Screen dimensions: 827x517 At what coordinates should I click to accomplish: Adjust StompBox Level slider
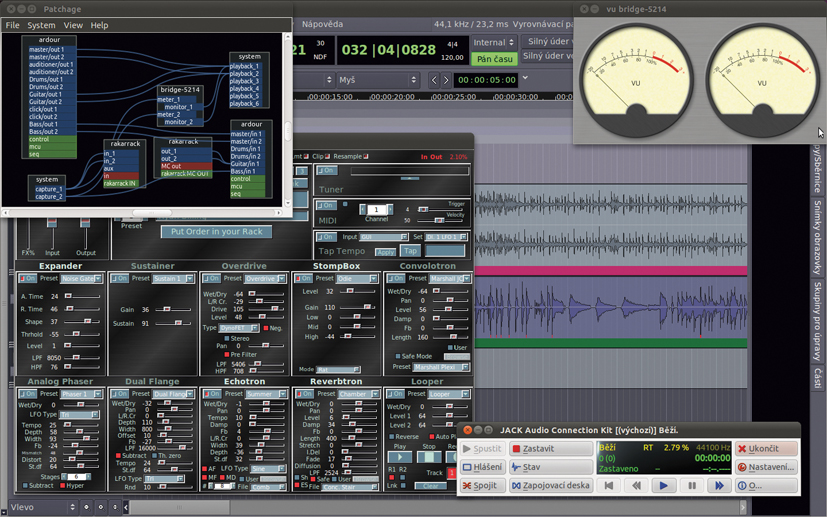pyautogui.click(x=357, y=291)
